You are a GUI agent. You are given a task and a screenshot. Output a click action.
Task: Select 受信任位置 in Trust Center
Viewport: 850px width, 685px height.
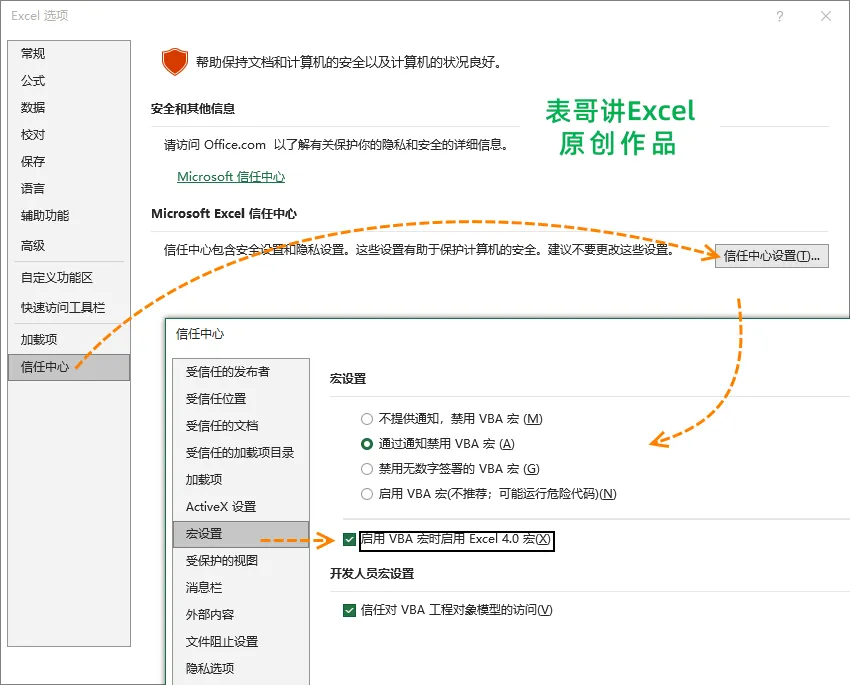pyautogui.click(x=241, y=399)
